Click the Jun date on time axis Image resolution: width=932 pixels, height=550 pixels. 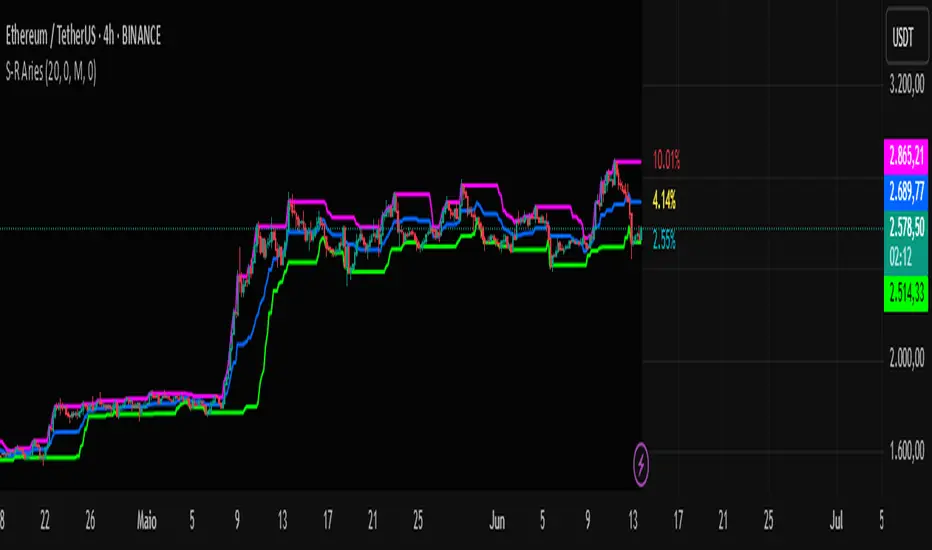point(497,521)
